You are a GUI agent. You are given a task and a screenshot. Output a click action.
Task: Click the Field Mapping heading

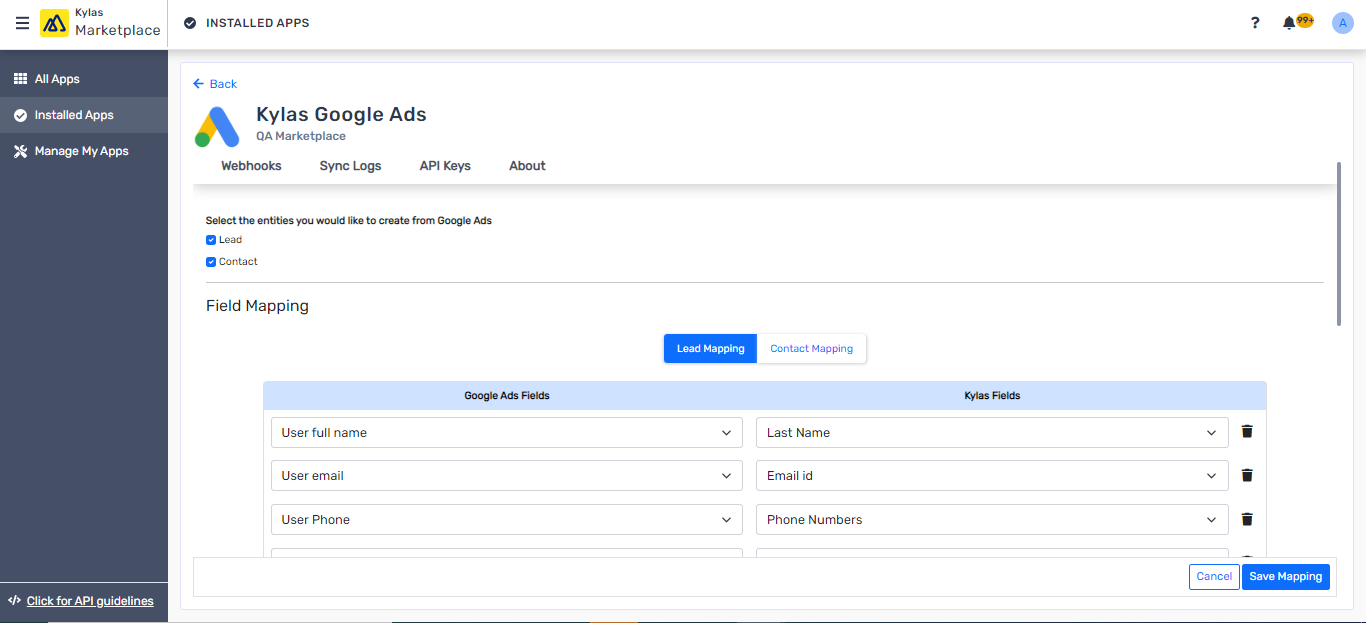point(257,306)
